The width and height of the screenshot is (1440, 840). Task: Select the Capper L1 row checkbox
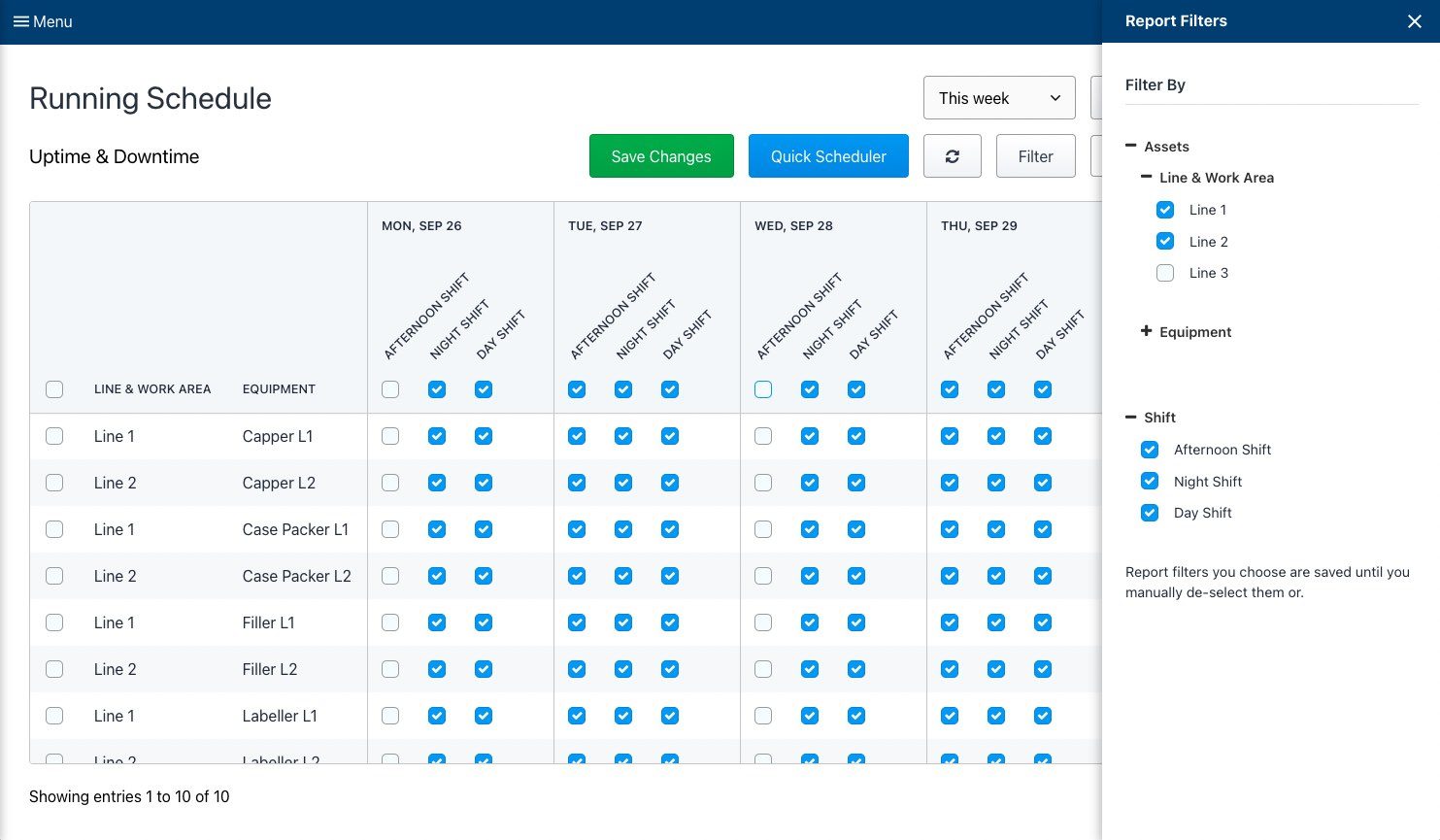point(54,436)
